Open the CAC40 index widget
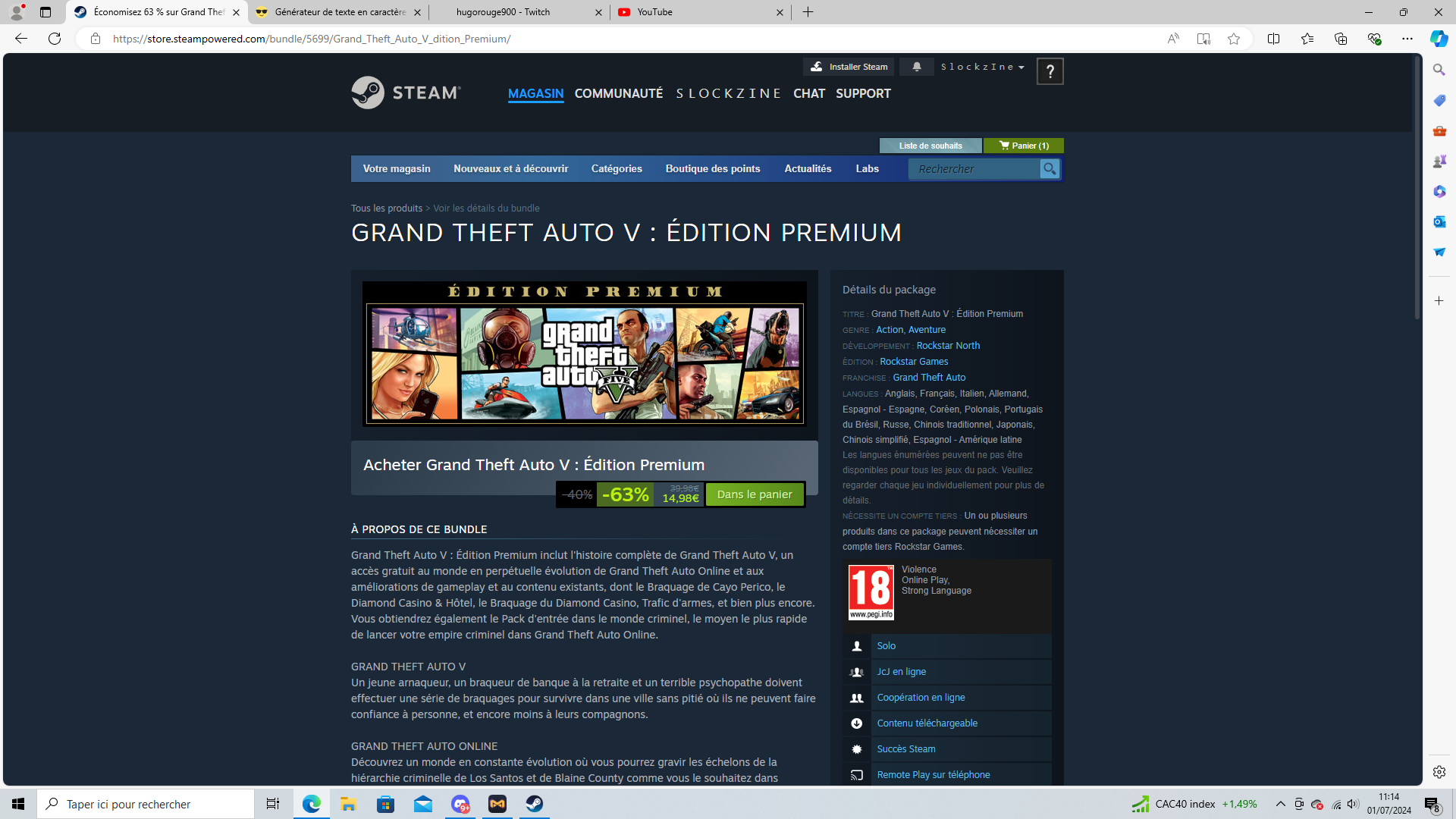The height and width of the screenshot is (819, 1456). [1194, 804]
